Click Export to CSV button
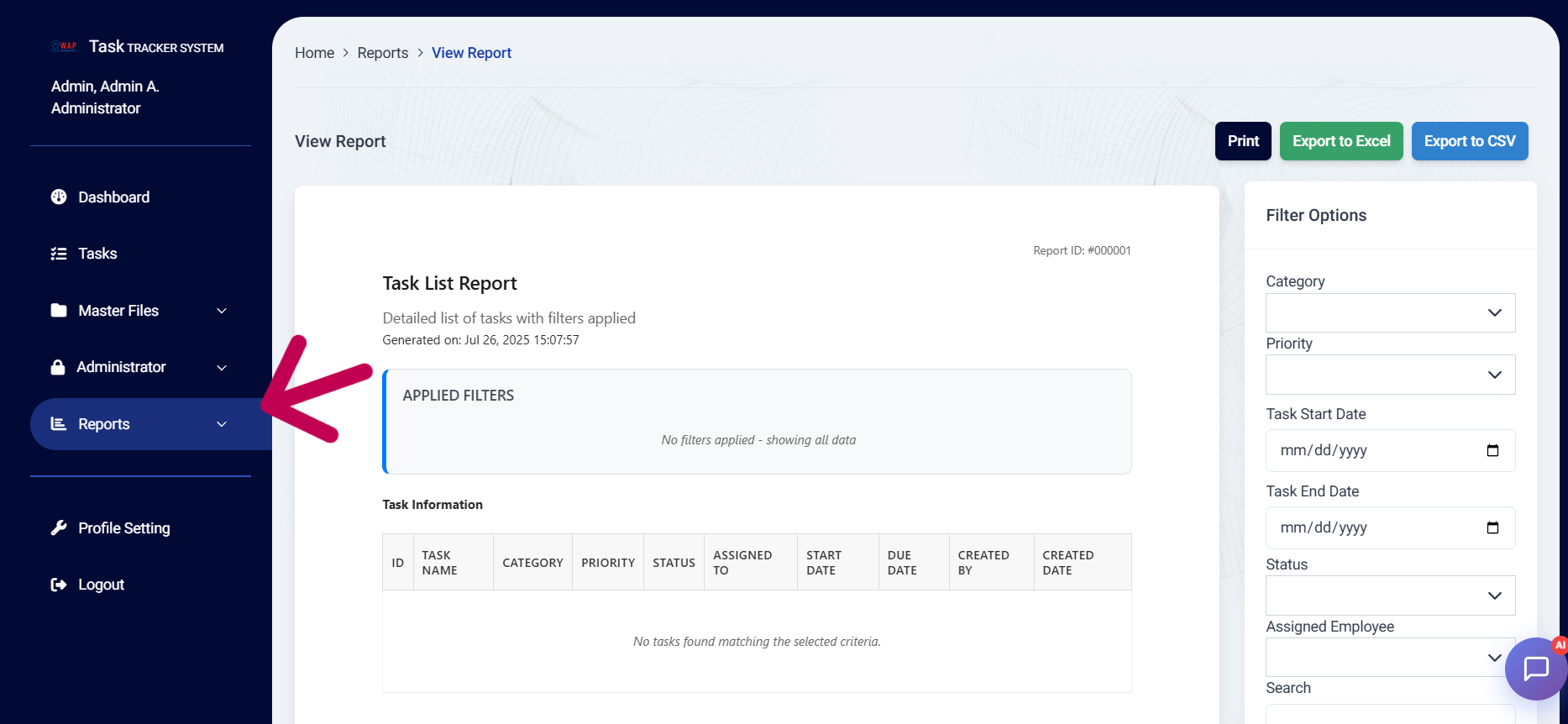Image resolution: width=1568 pixels, height=724 pixels. pyautogui.click(x=1469, y=141)
